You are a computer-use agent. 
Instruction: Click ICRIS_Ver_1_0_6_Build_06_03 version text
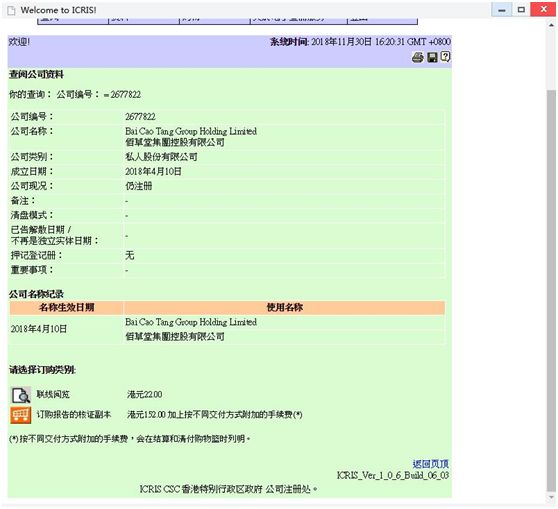point(393,475)
